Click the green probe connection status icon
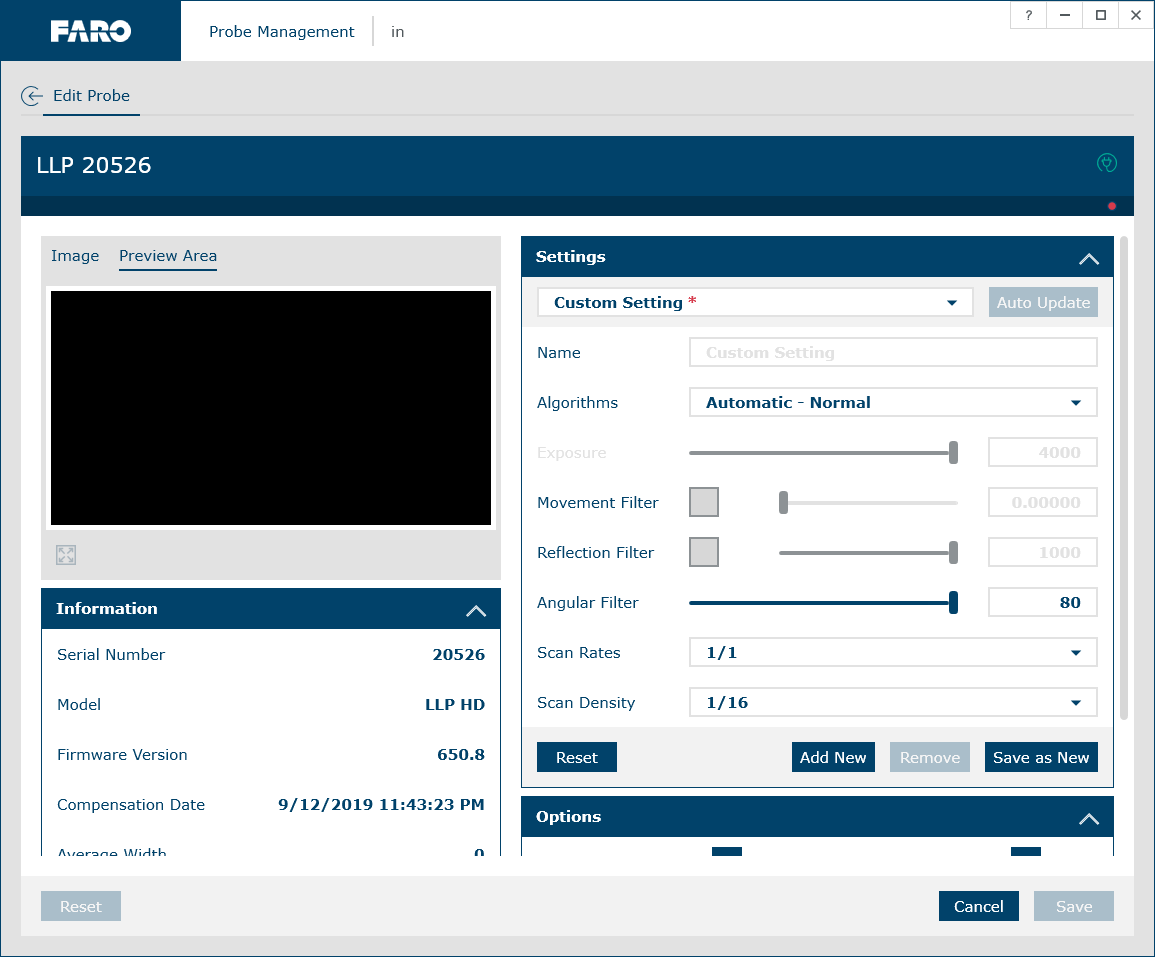Image resolution: width=1155 pixels, height=957 pixels. [x=1106, y=163]
